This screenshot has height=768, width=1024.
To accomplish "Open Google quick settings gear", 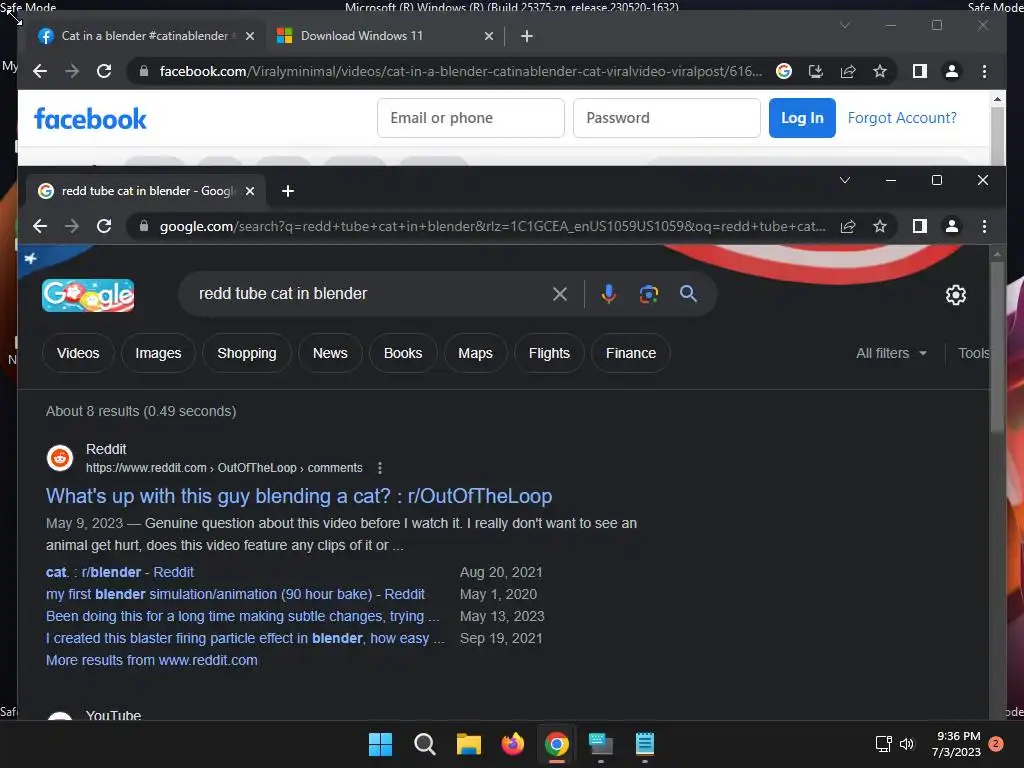I will tap(955, 295).
